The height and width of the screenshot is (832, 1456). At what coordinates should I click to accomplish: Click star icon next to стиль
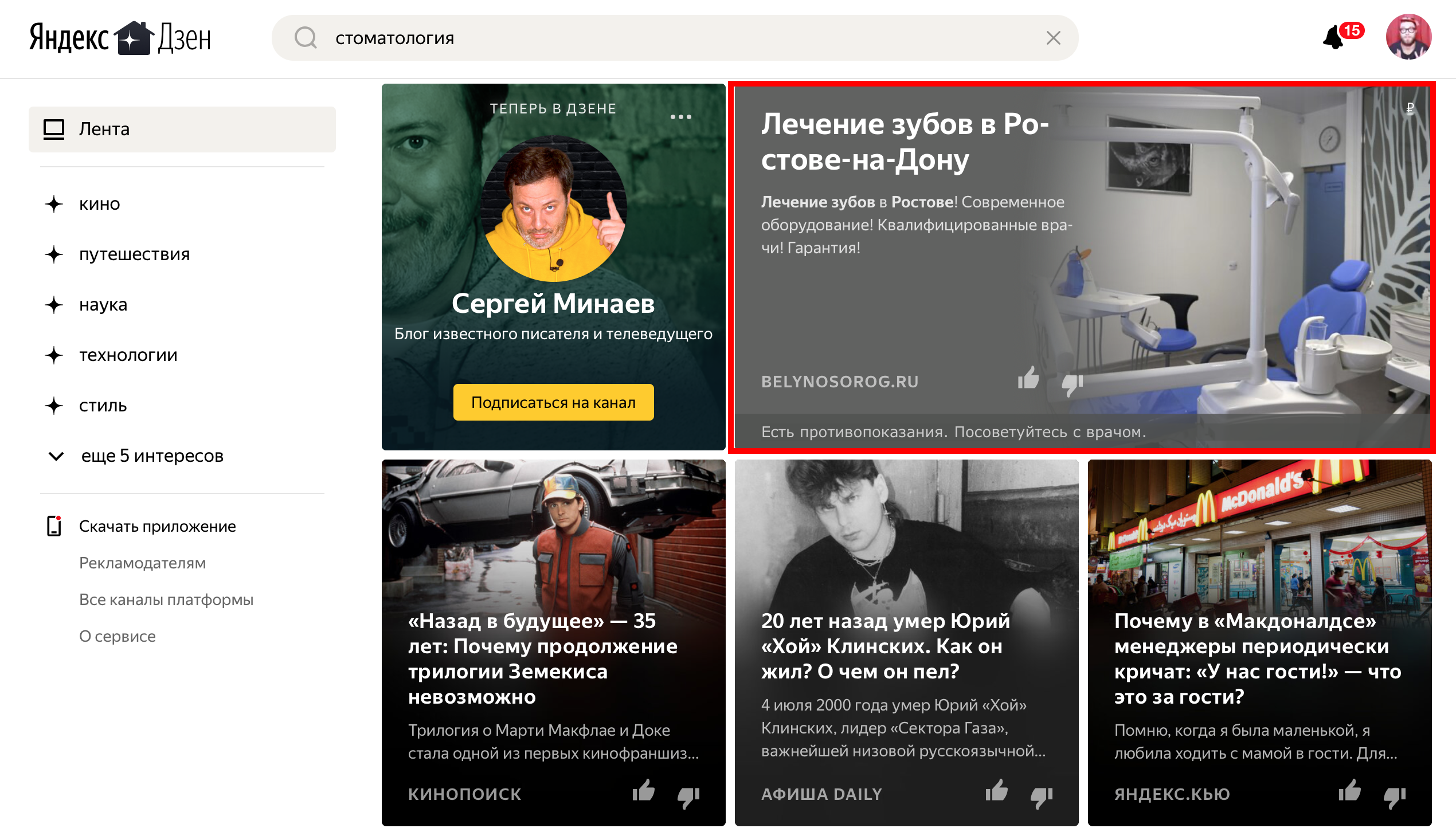point(54,406)
